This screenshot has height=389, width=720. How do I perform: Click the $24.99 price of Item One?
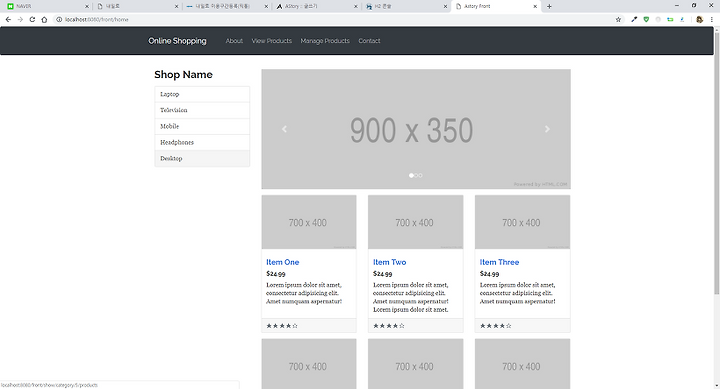tap(276, 274)
